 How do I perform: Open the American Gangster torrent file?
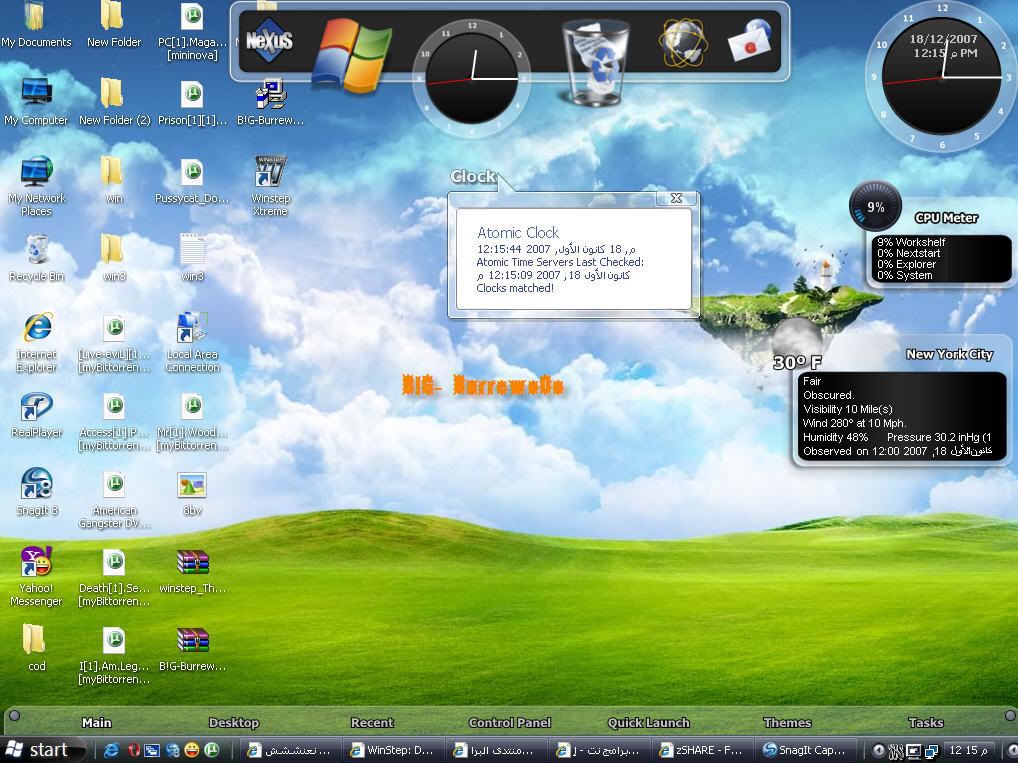(x=114, y=499)
